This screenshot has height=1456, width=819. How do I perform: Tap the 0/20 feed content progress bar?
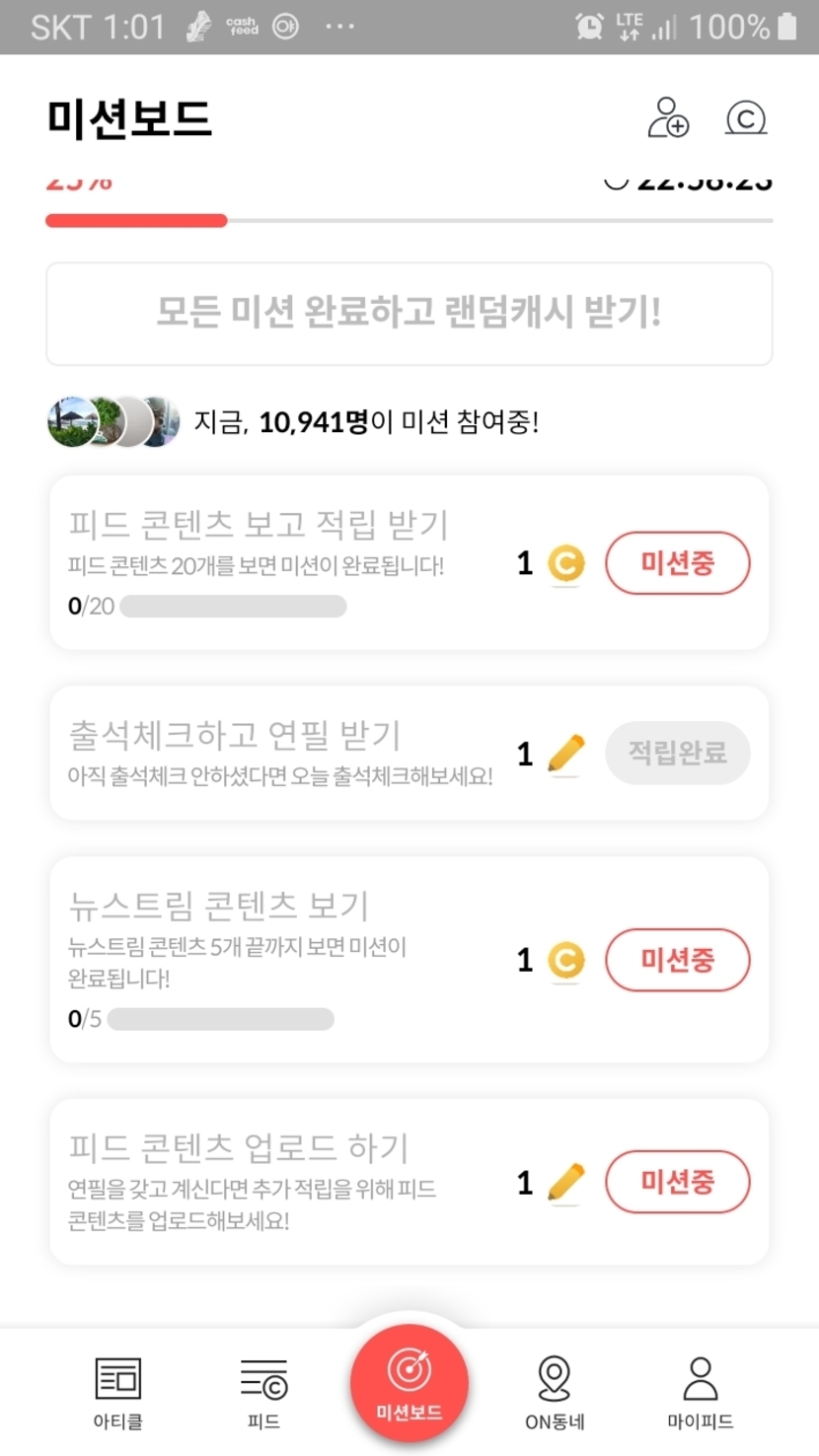click(x=233, y=606)
